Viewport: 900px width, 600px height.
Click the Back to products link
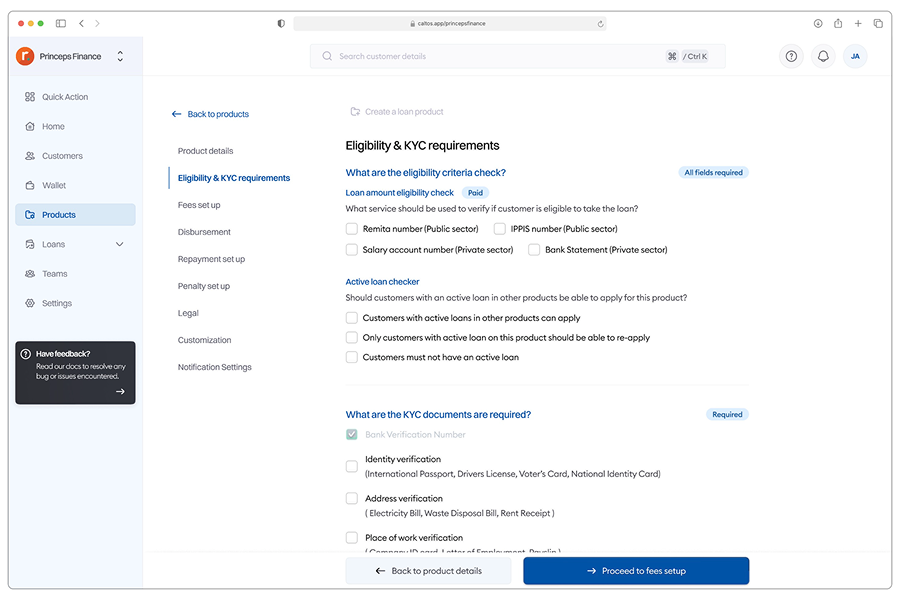(x=210, y=114)
